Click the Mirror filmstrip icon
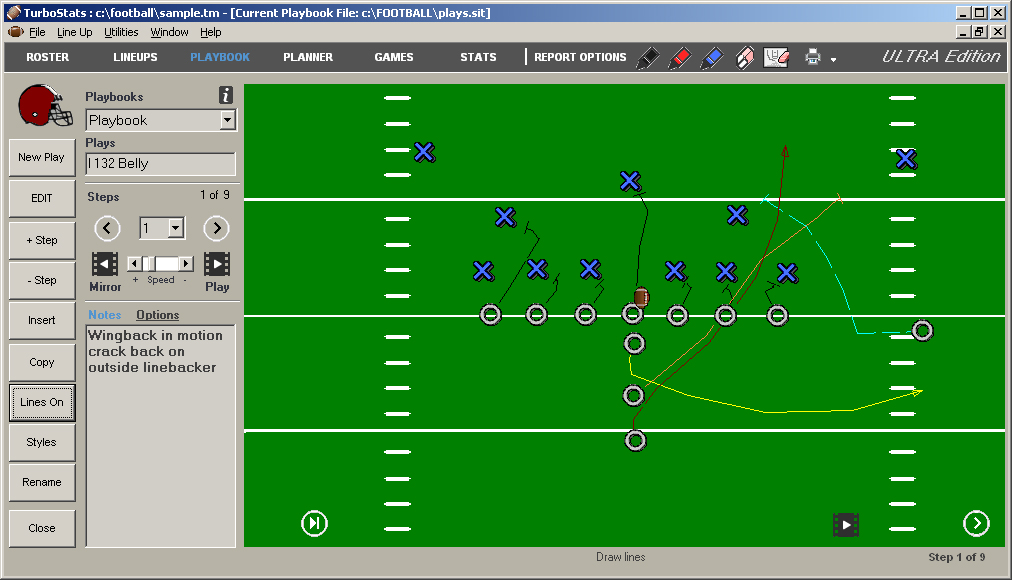1012x580 pixels. [105, 264]
